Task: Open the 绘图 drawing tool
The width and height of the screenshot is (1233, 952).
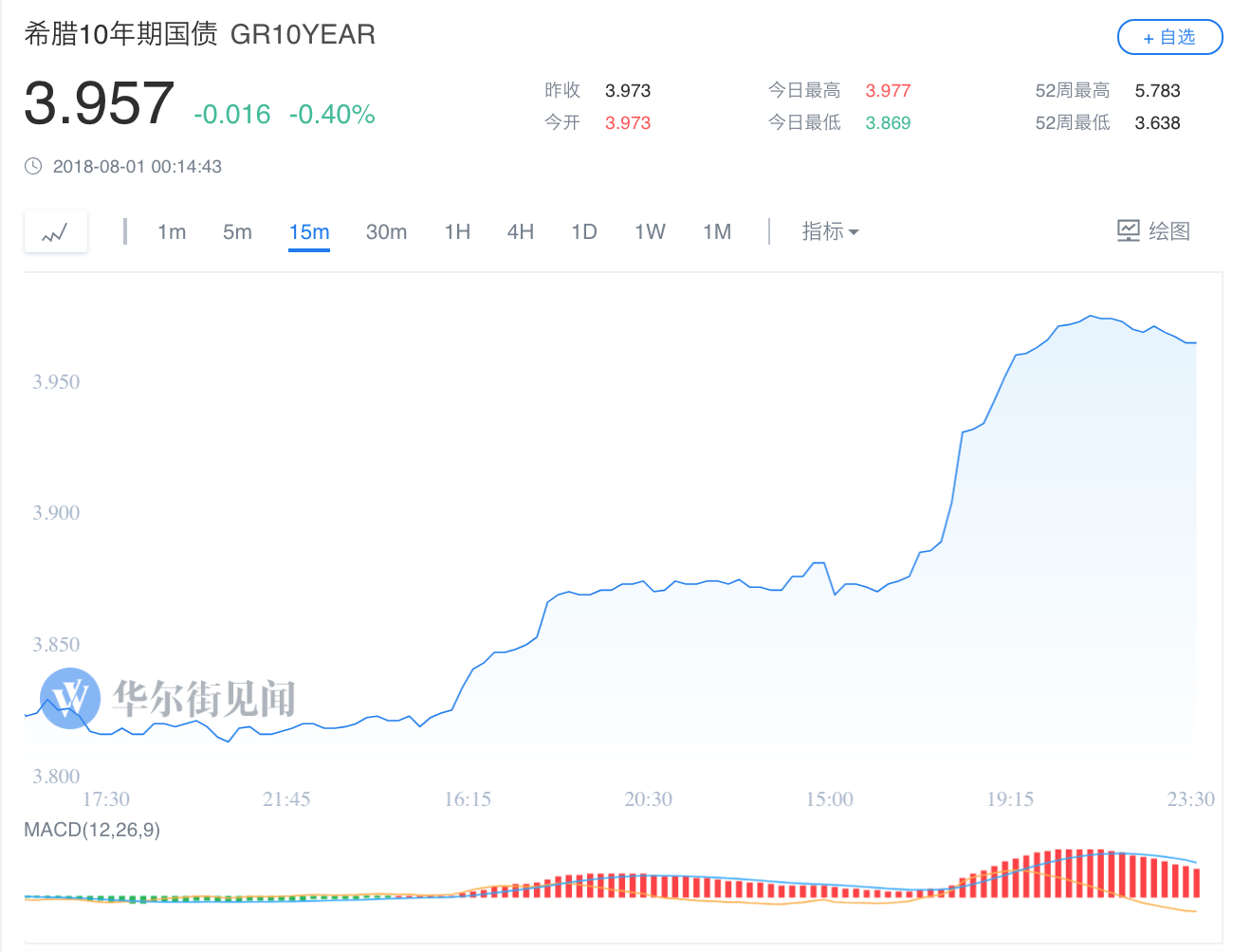Action: 1153,231
